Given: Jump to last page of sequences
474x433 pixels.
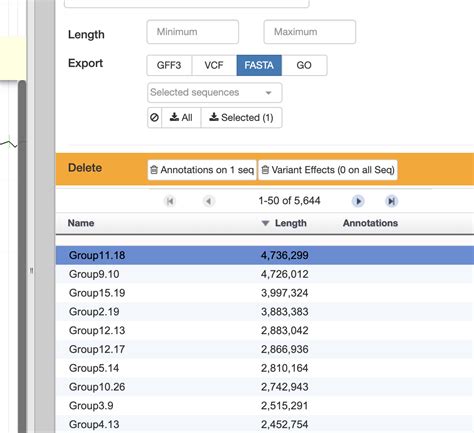Looking at the screenshot, I should [x=391, y=201].
